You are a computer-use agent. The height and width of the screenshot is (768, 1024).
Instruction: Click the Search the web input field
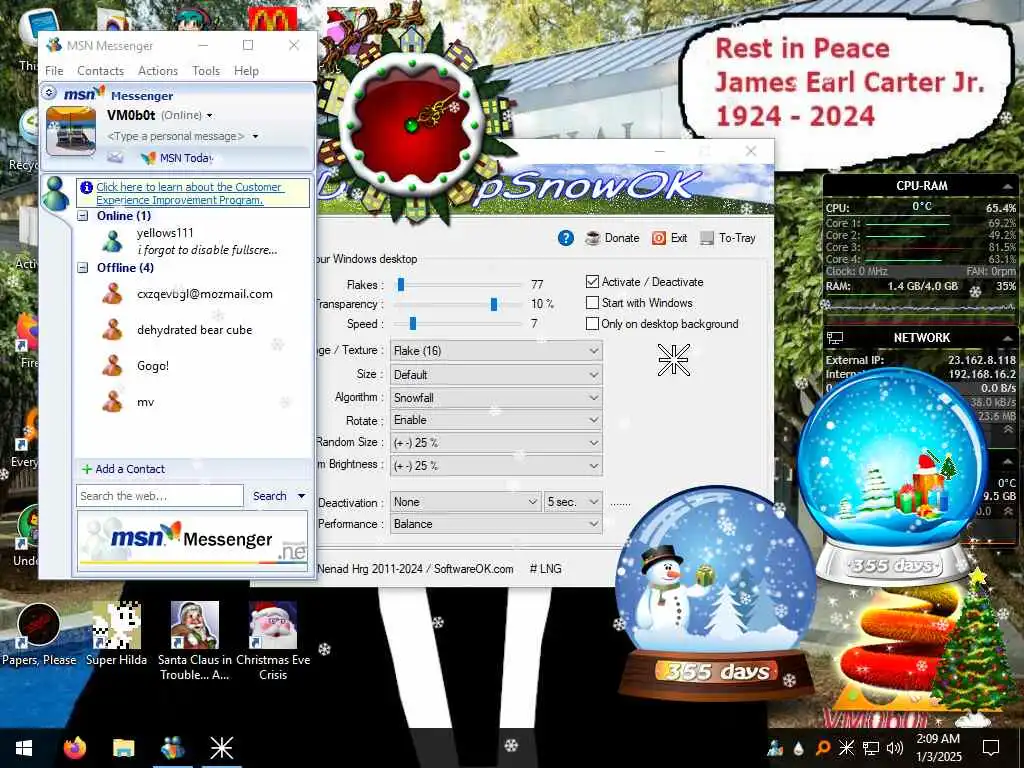click(160, 496)
